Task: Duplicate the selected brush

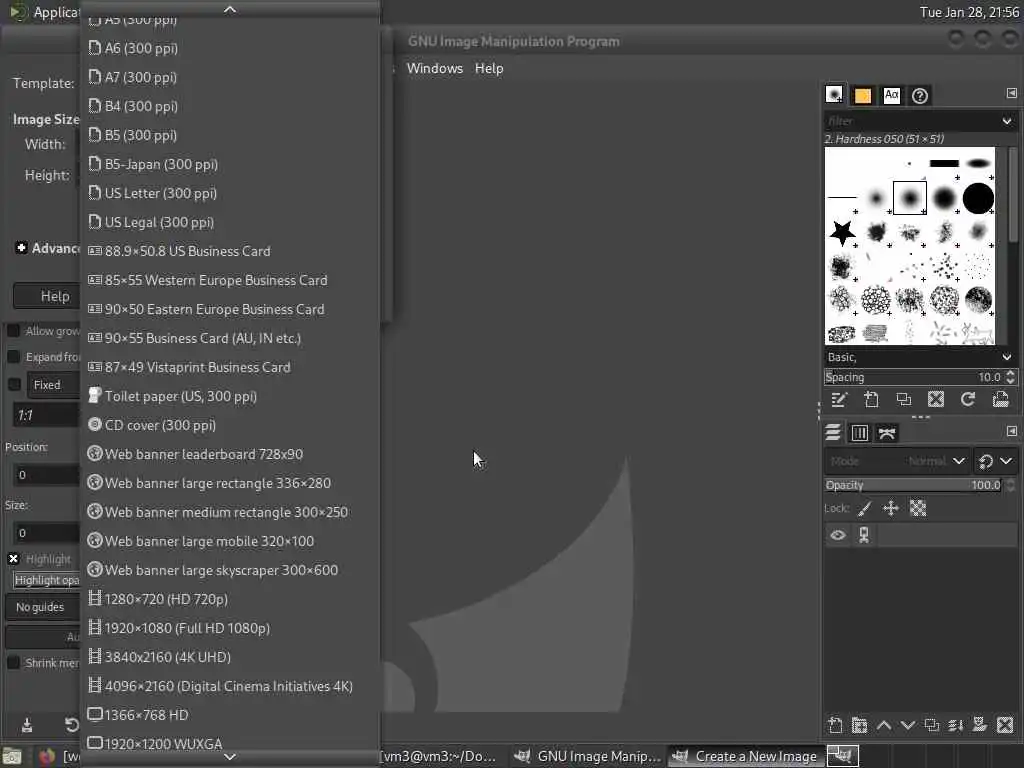Action: click(903, 399)
